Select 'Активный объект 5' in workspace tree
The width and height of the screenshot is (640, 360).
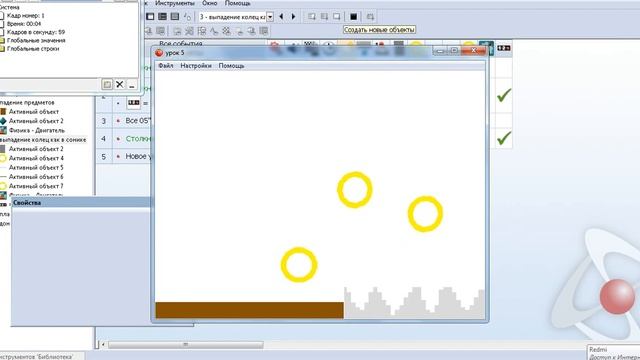[x=36, y=168]
